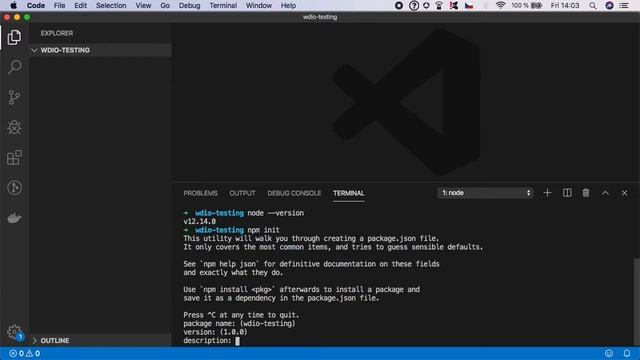Open notifications bell in status bar
This screenshot has height=360, width=640.
coord(627,353)
